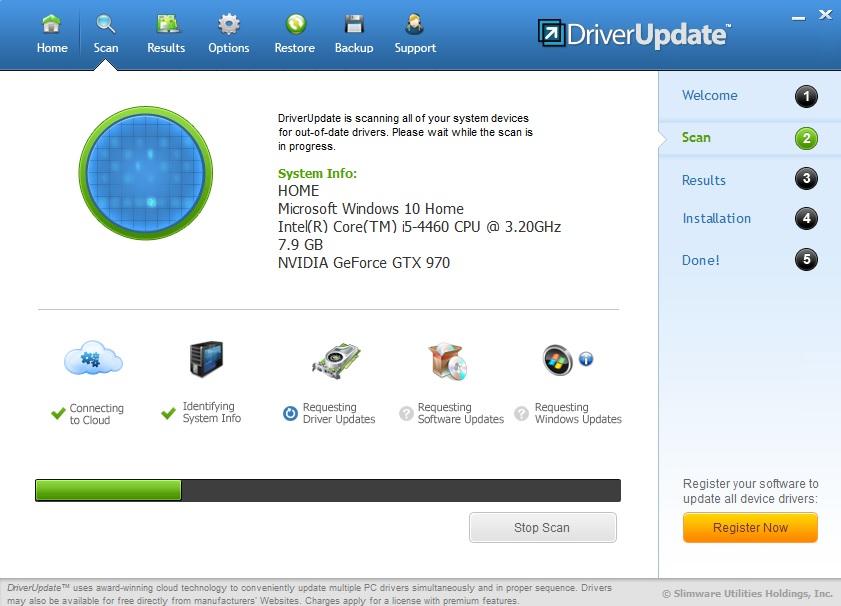841x606 pixels.
Task: Click the DriverUpdate logo
Action: [634, 34]
